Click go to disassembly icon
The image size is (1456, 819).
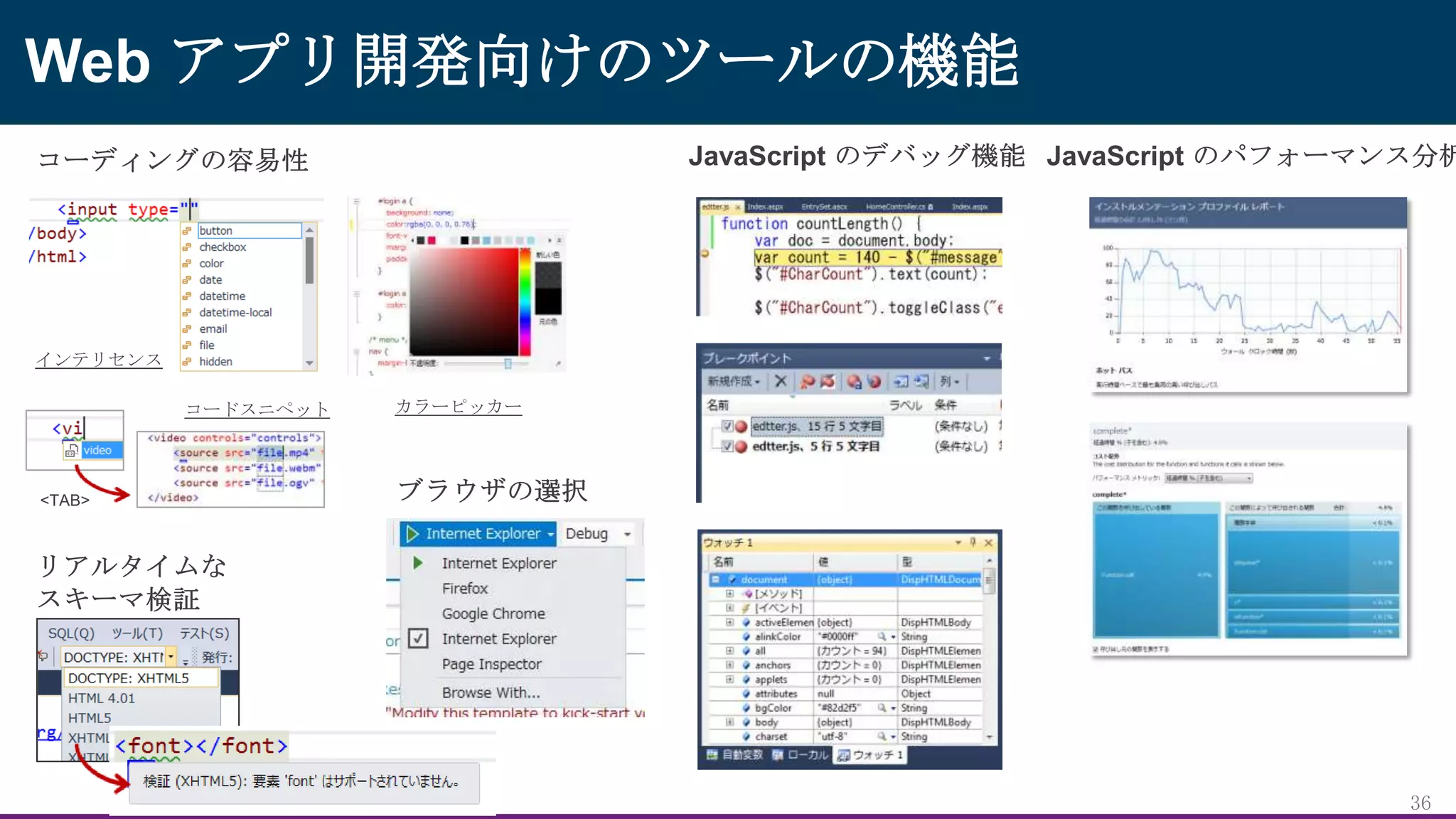(x=921, y=382)
